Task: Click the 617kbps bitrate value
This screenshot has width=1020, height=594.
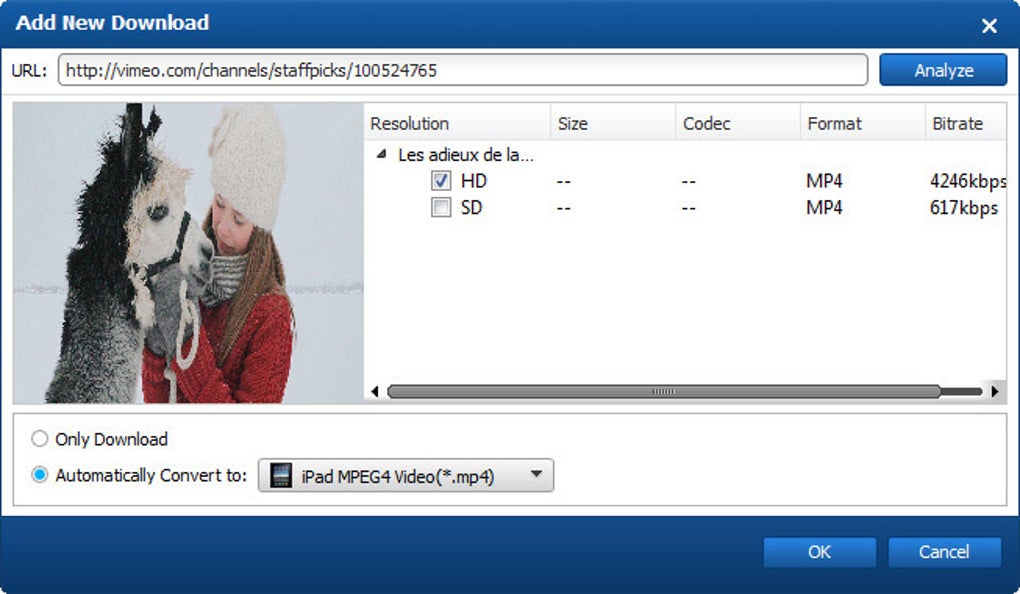Action: click(963, 208)
